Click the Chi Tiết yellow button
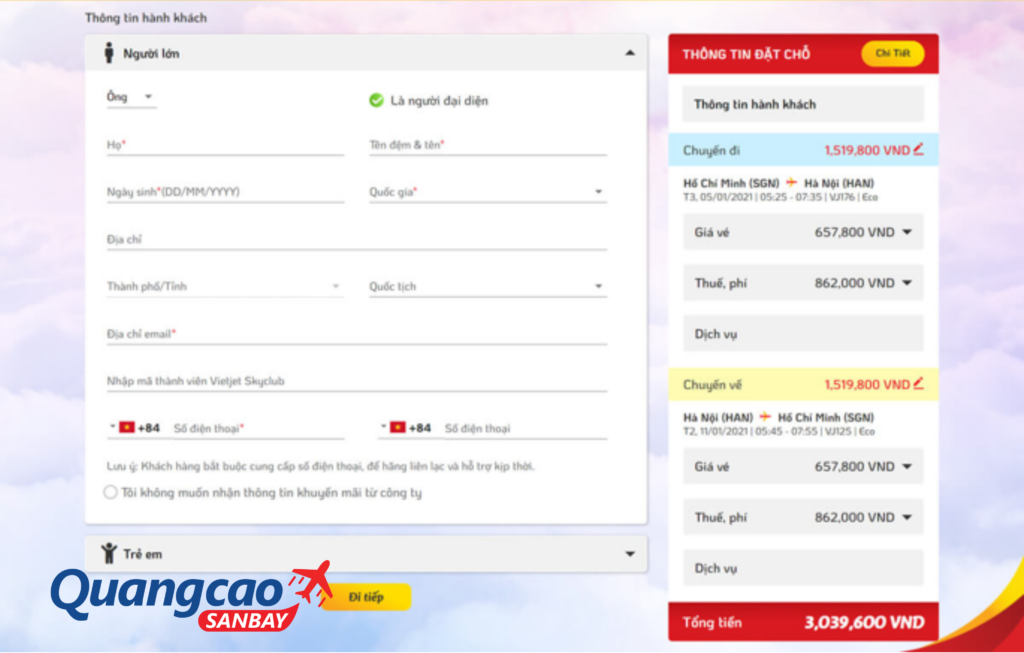This screenshot has width=1024, height=653. (893, 54)
